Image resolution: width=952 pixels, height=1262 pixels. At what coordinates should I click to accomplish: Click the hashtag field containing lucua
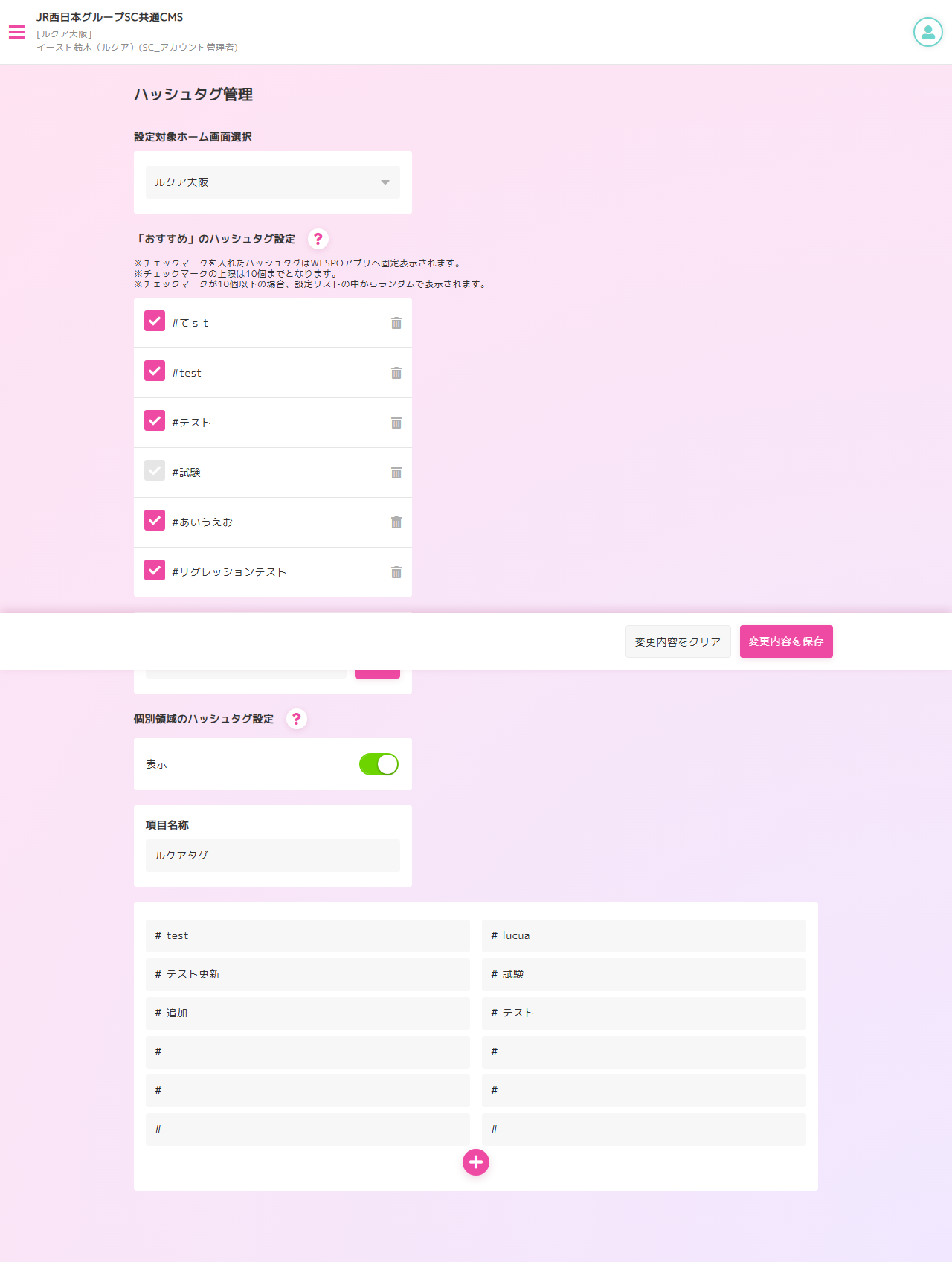(644, 936)
